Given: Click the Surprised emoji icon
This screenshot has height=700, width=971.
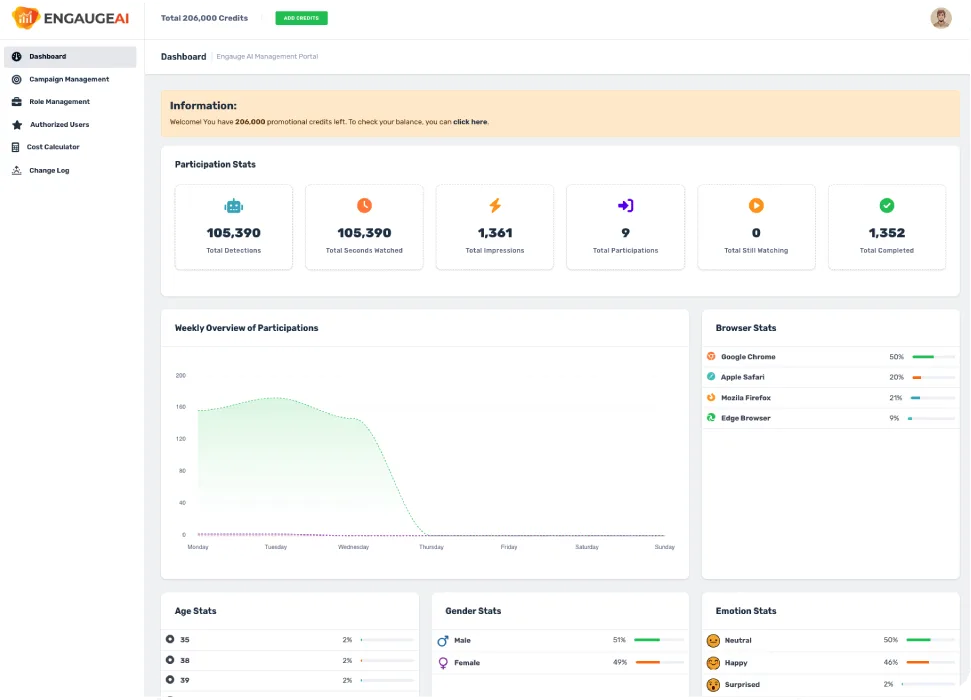Looking at the screenshot, I should pyautogui.click(x=713, y=685).
